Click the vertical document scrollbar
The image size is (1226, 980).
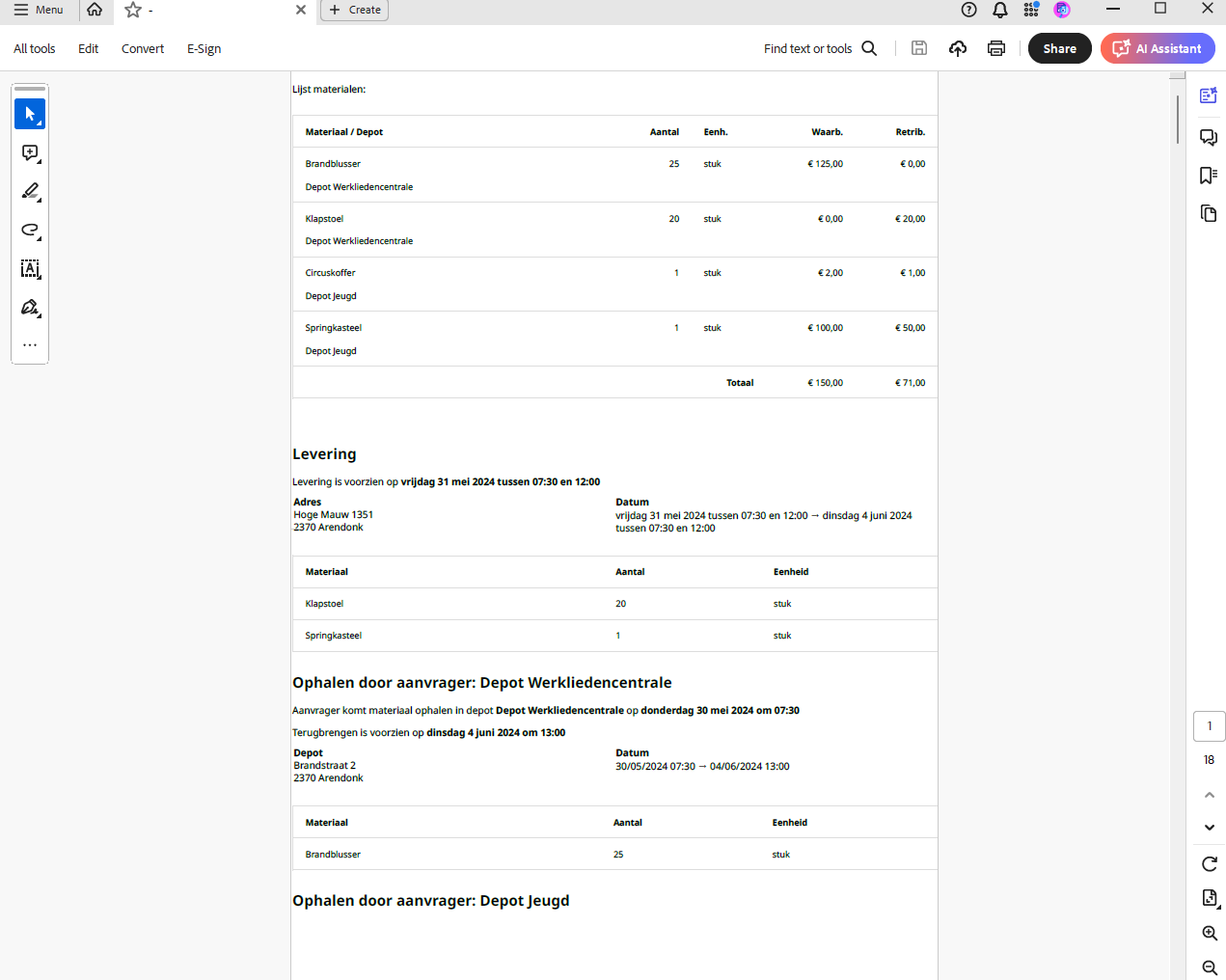coord(1178,120)
